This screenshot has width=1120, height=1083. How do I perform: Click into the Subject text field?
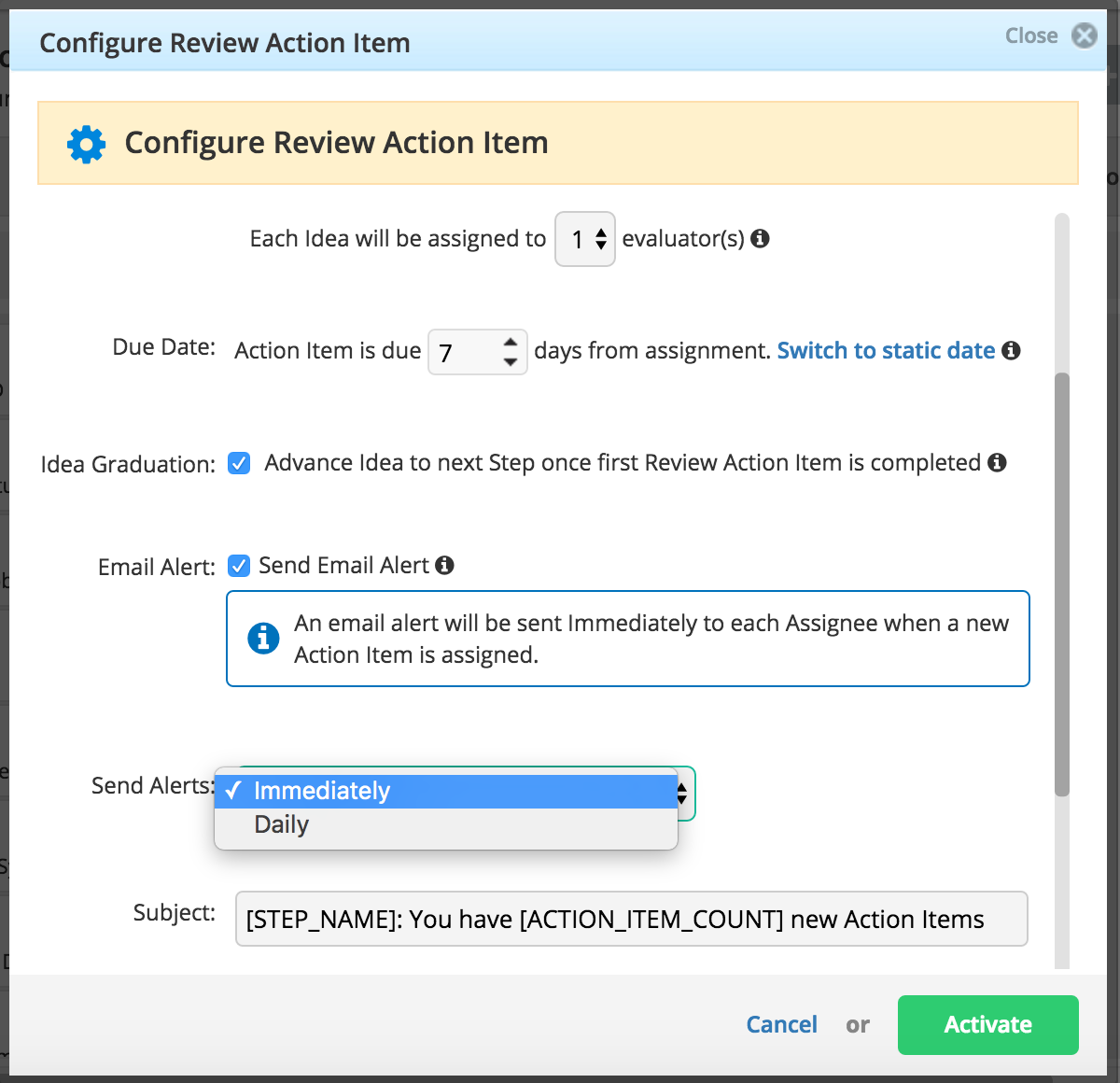pyautogui.click(x=631, y=919)
